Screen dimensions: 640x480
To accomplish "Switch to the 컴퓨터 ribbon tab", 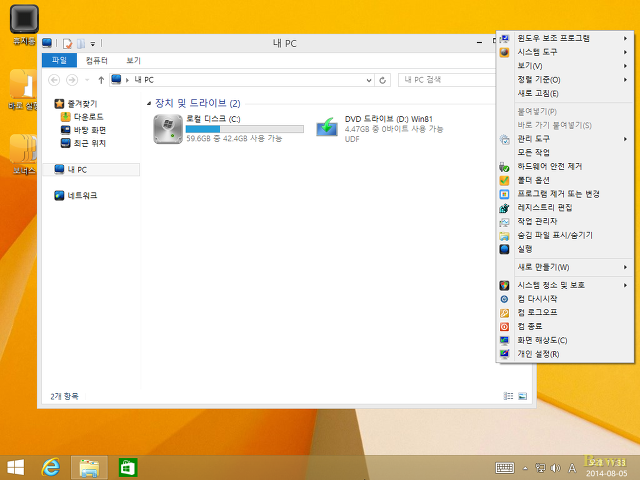I will (x=97, y=60).
